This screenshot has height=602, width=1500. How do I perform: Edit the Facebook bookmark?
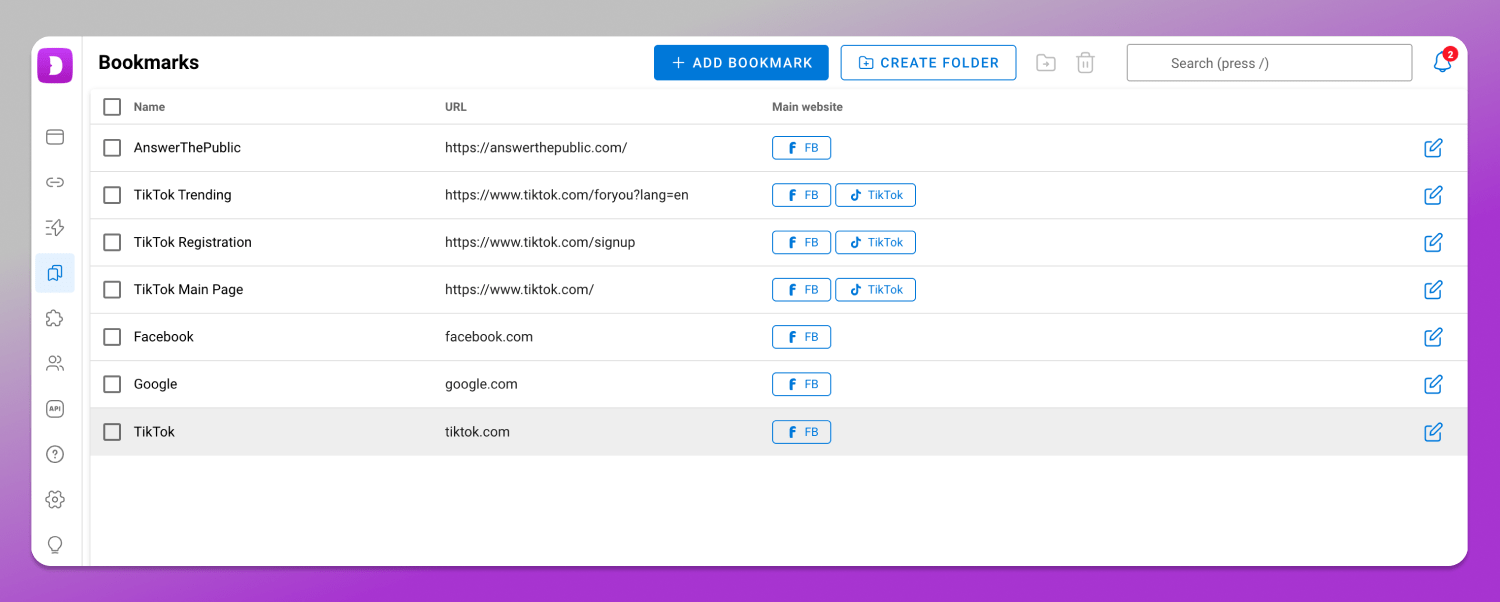[x=1433, y=337]
